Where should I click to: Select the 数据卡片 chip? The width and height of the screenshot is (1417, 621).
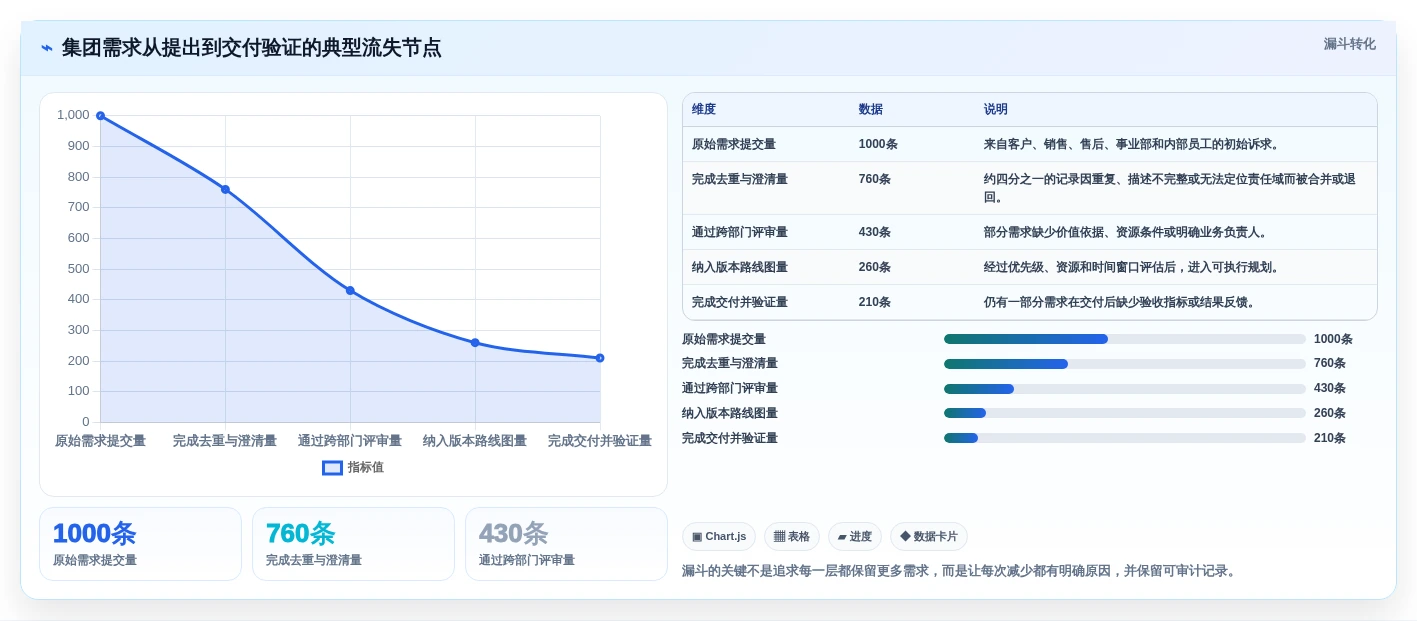[929, 536]
